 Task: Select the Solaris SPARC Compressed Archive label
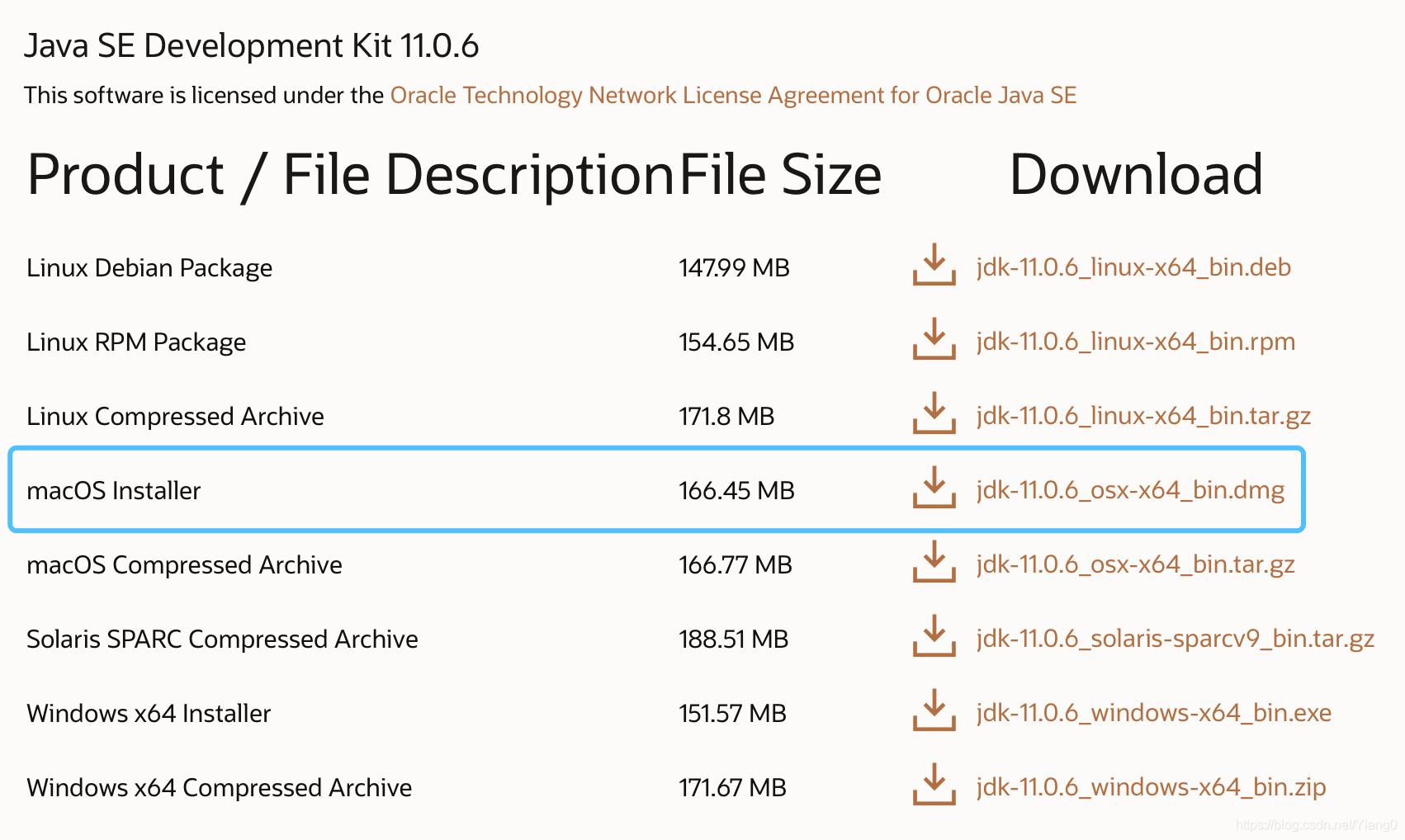222,639
